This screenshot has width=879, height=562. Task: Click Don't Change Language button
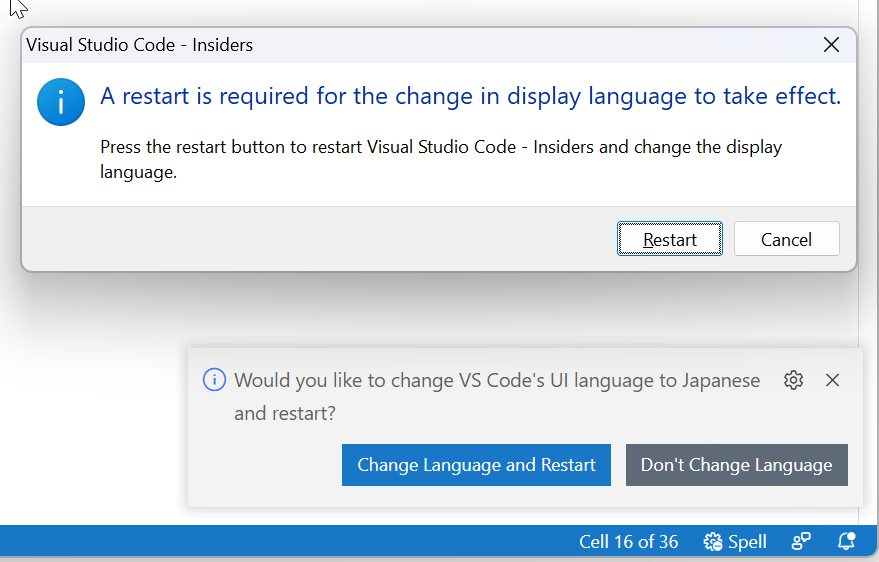point(736,465)
